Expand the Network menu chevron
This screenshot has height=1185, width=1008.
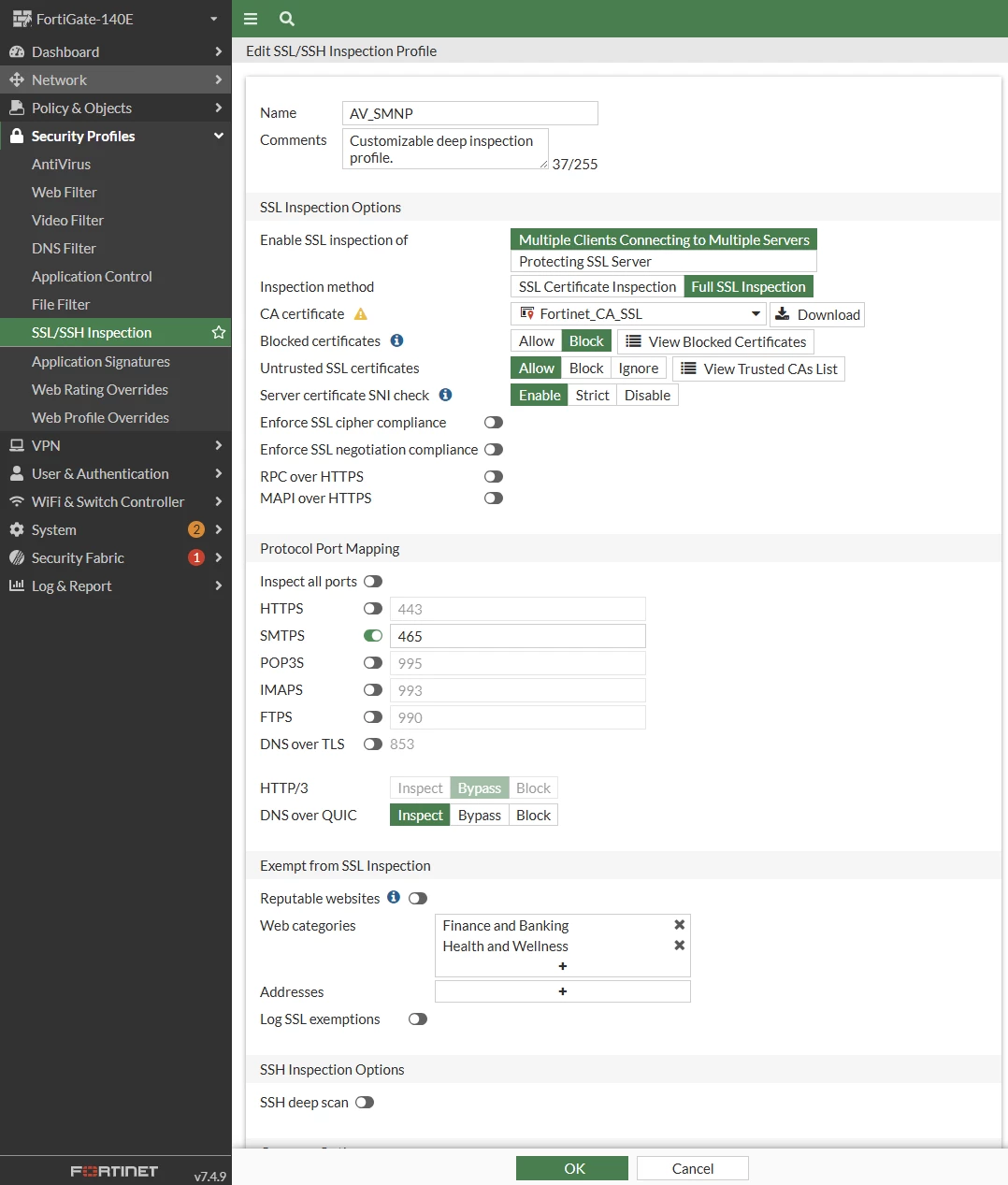[x=218, y=79]
